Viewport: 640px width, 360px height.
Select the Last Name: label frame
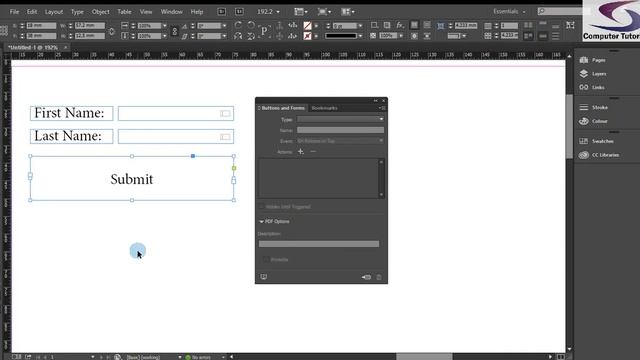click(x=71, y=136)
